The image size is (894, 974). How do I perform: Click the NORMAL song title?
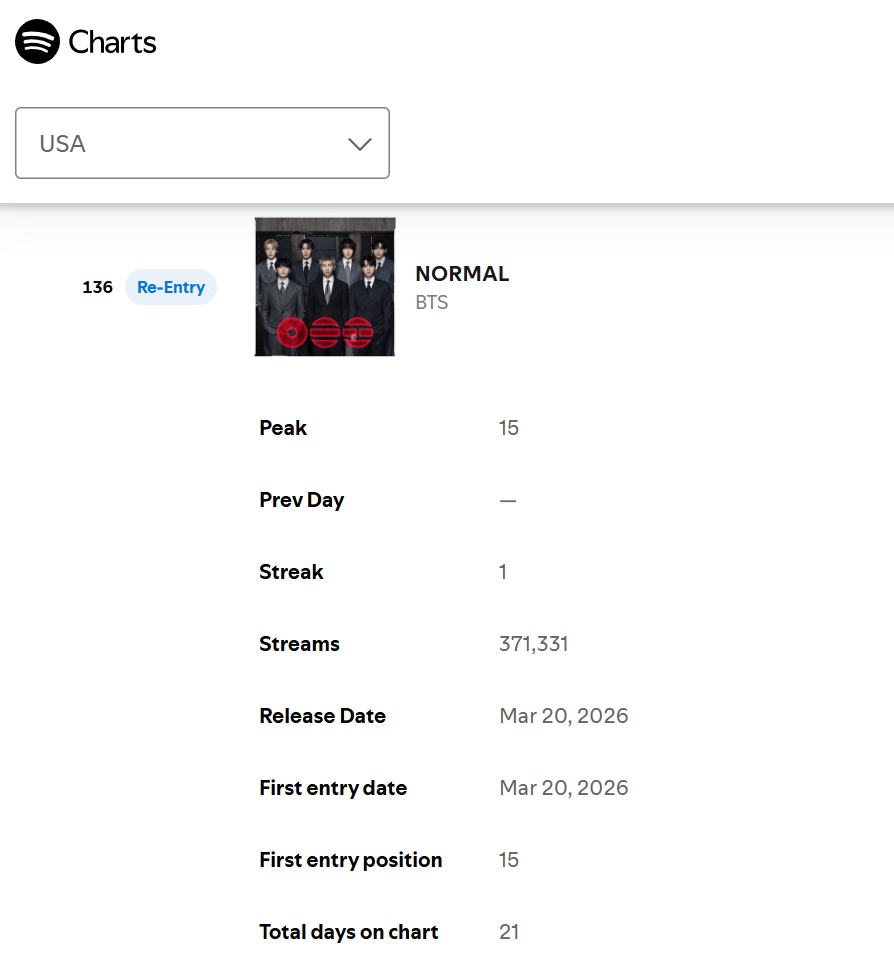(462, 273)
